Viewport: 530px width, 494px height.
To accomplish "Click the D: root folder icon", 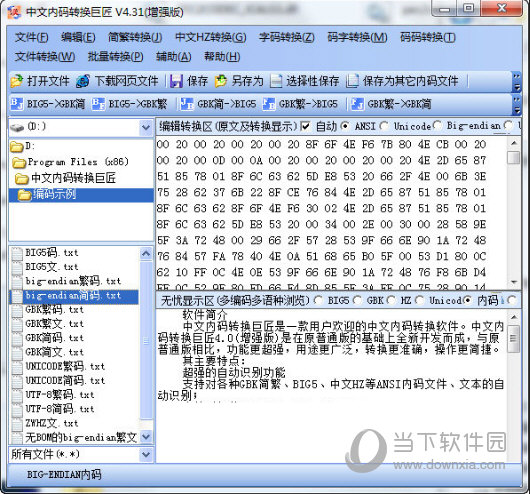I will point(17,146).
